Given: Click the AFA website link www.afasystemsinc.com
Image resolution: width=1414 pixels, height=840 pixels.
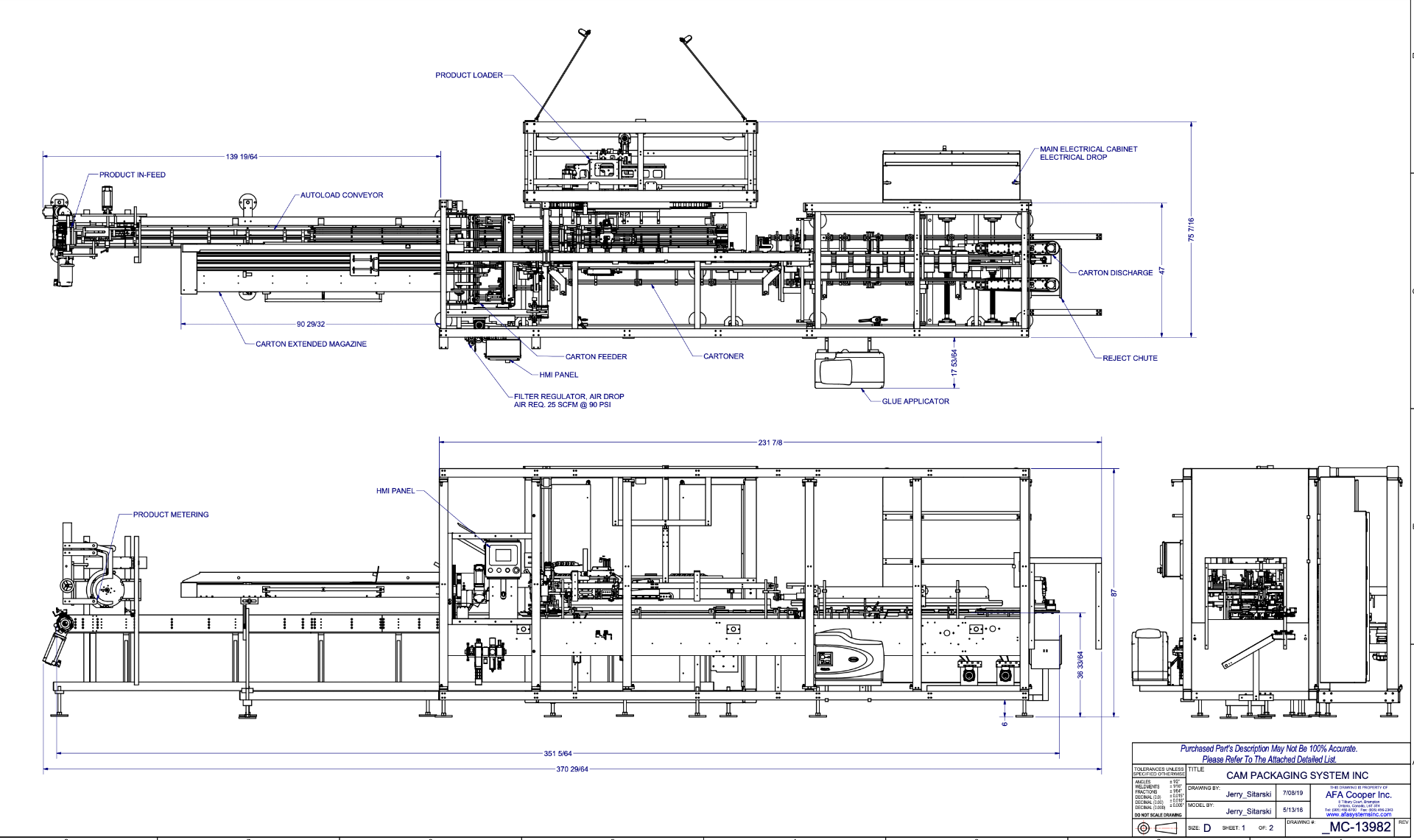Looking at the screenshot, I should tap(1359, 814).
